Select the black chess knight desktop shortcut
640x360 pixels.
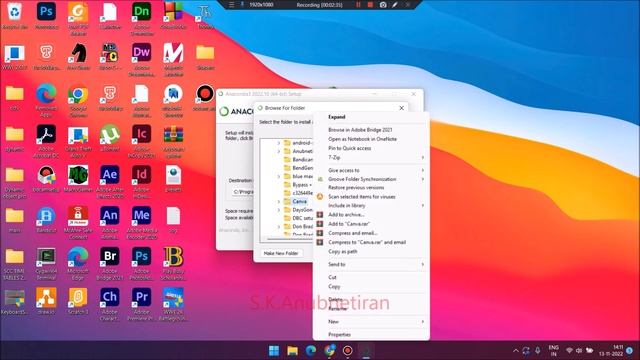tap(78, 53)
